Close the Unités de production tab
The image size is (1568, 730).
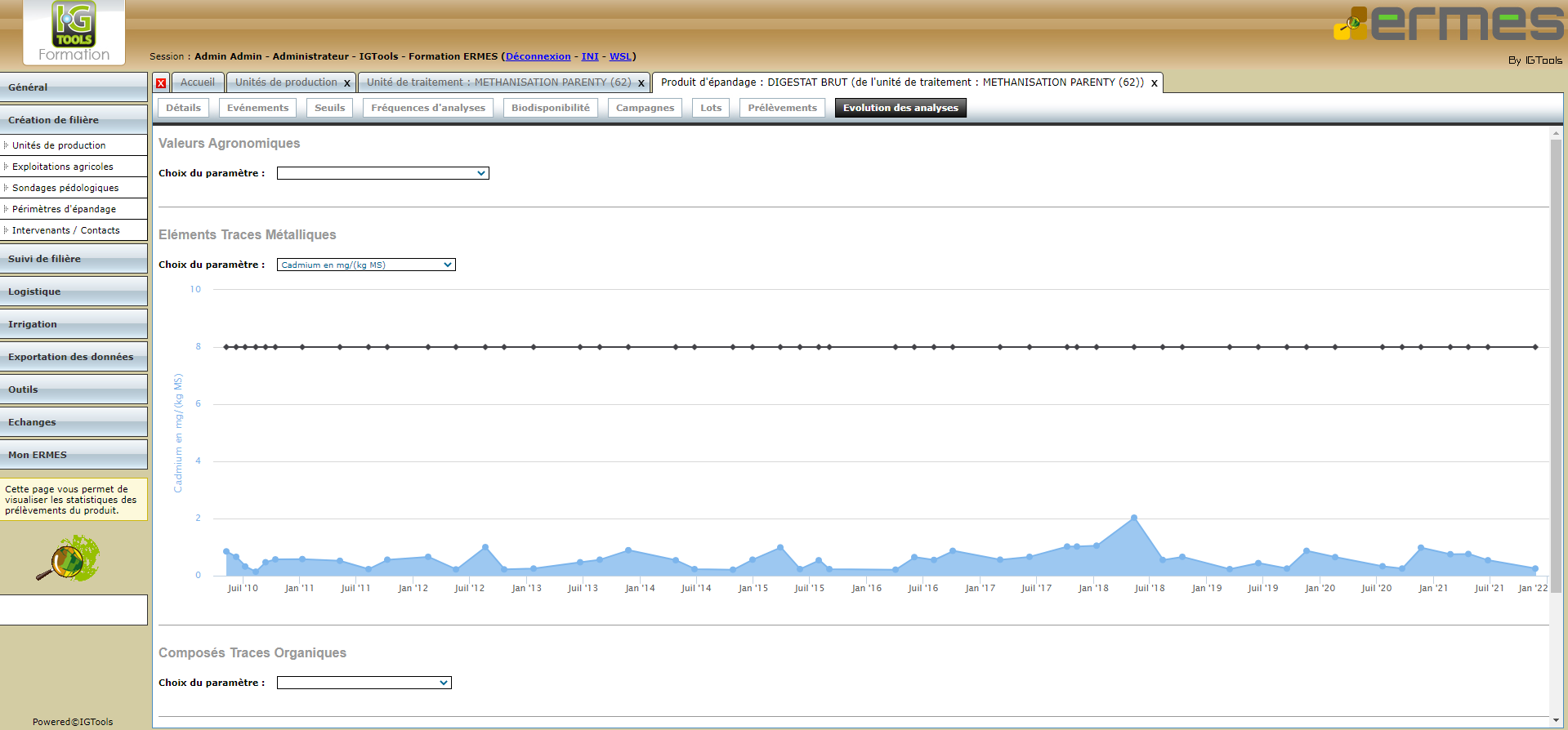coord(347,83)
